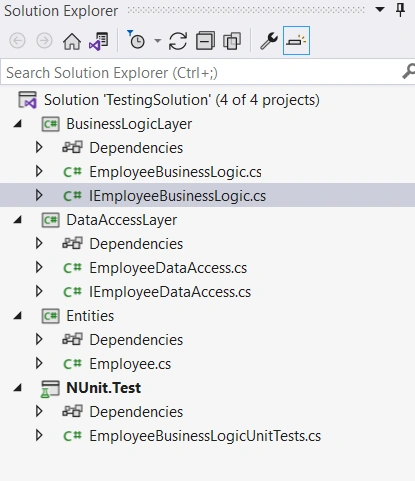This screenshot has height=481, width=415.
Task: Select the EmployeeBusinessLogic.cs file
Action: tap(175, 172)
